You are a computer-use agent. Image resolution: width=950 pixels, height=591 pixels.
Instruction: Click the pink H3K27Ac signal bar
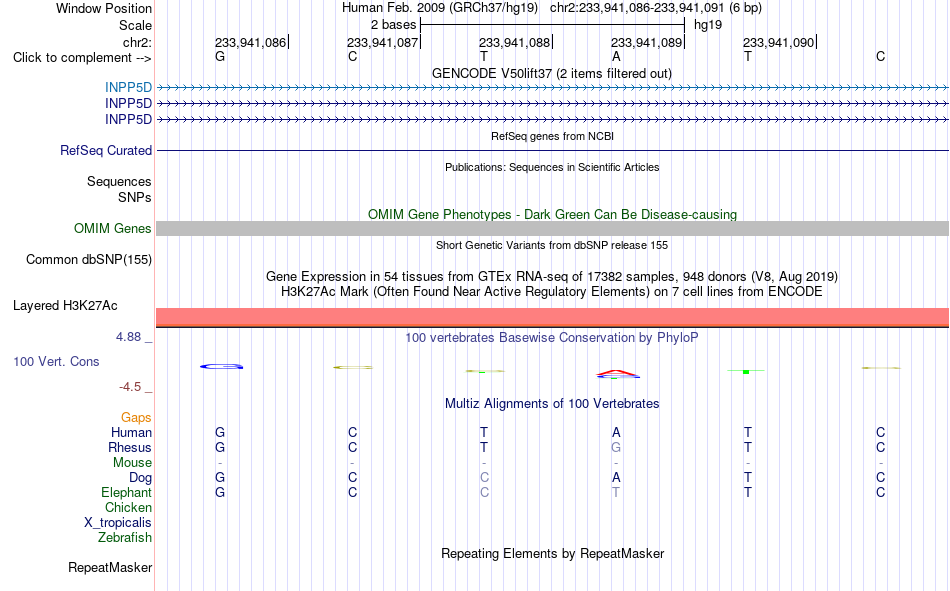click(552, 317)
